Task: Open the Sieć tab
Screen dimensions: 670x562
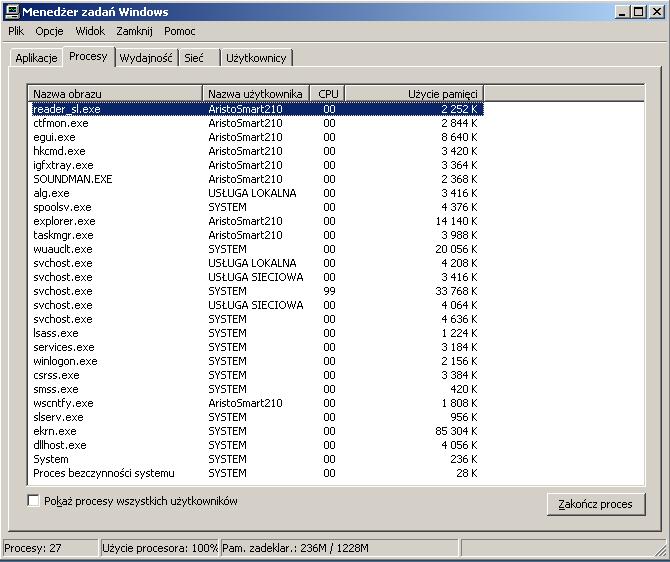Action: click(x=199, y=58)
